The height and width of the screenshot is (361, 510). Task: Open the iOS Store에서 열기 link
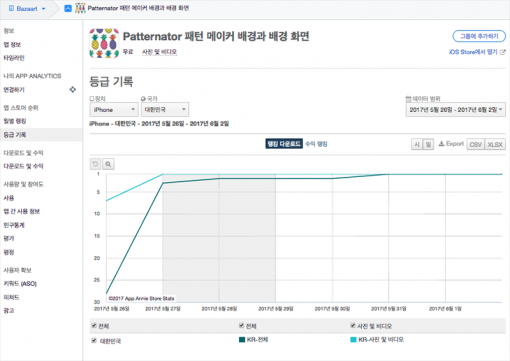coord(473,52)
